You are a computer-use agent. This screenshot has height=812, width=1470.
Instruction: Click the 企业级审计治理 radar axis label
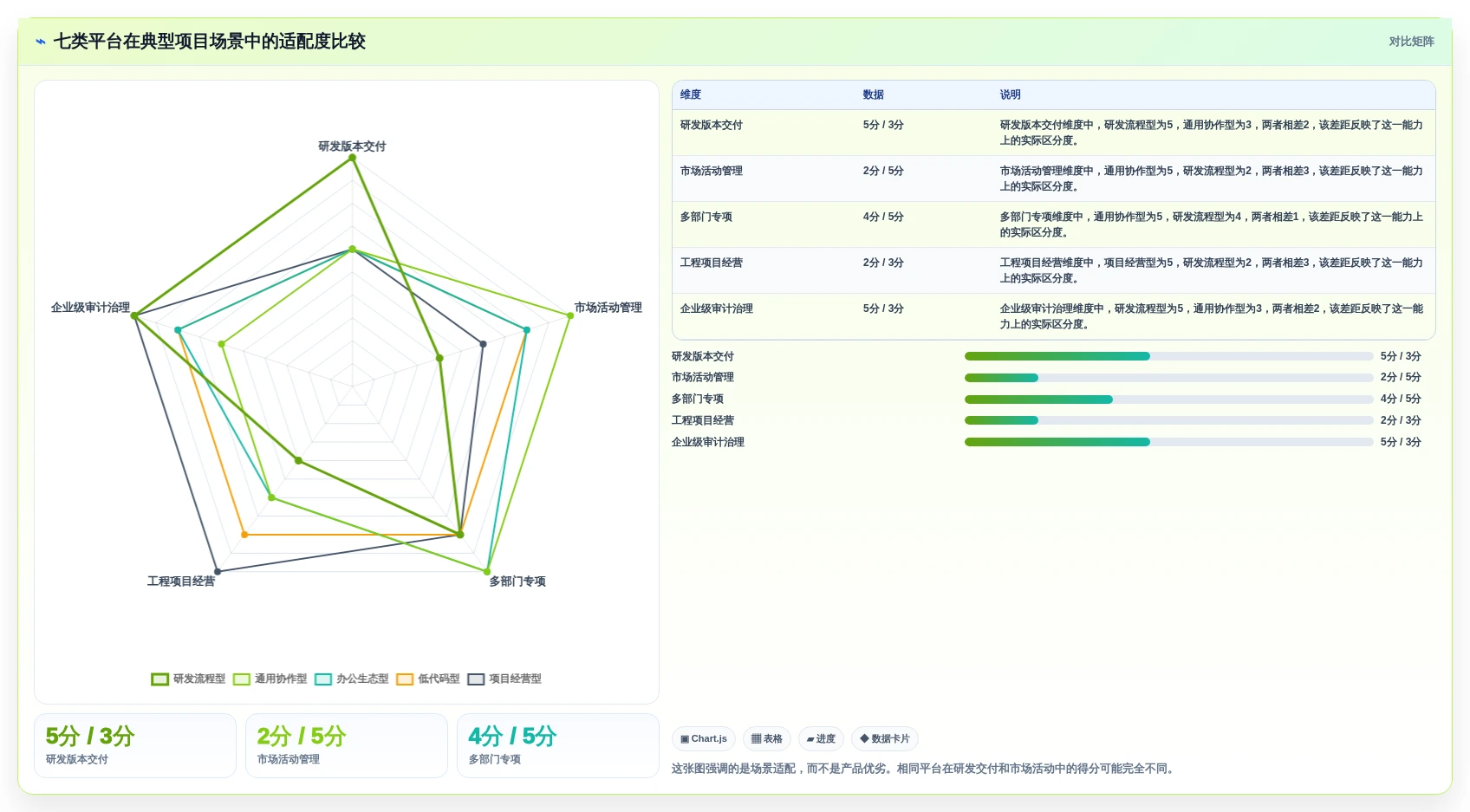[90, 308]
